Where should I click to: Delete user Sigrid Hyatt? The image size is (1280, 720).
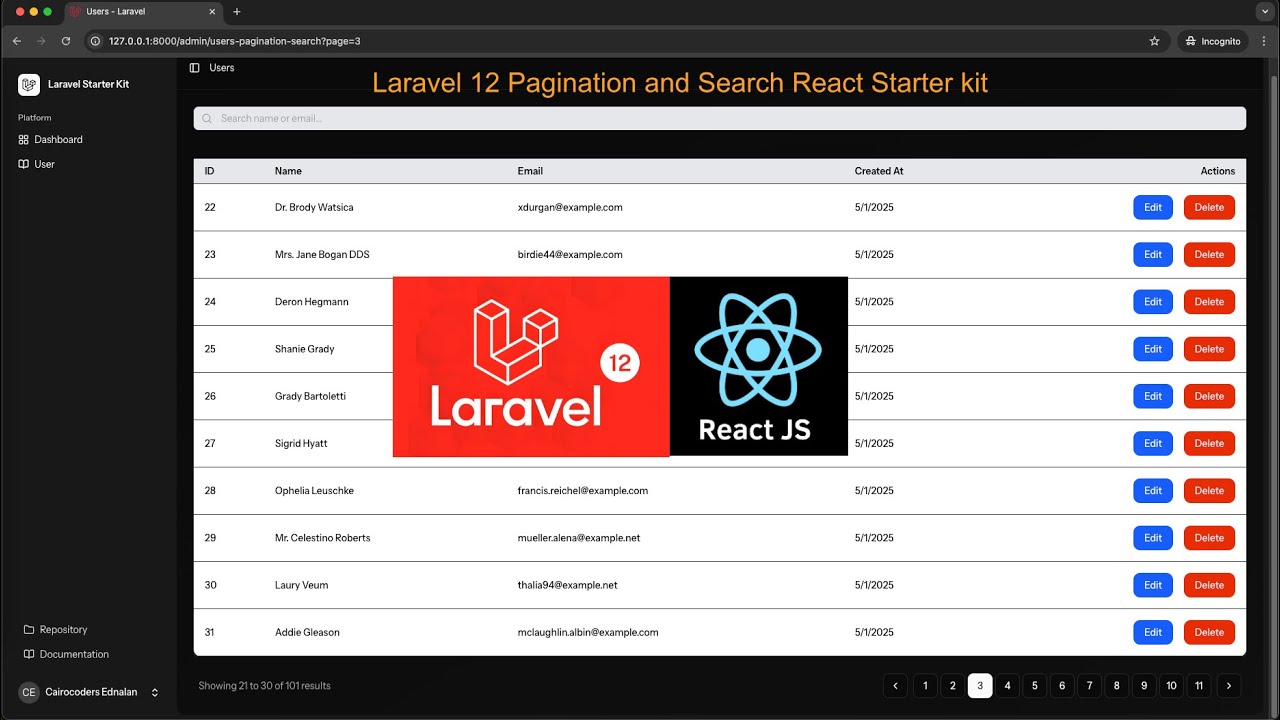pos(1209,443)
